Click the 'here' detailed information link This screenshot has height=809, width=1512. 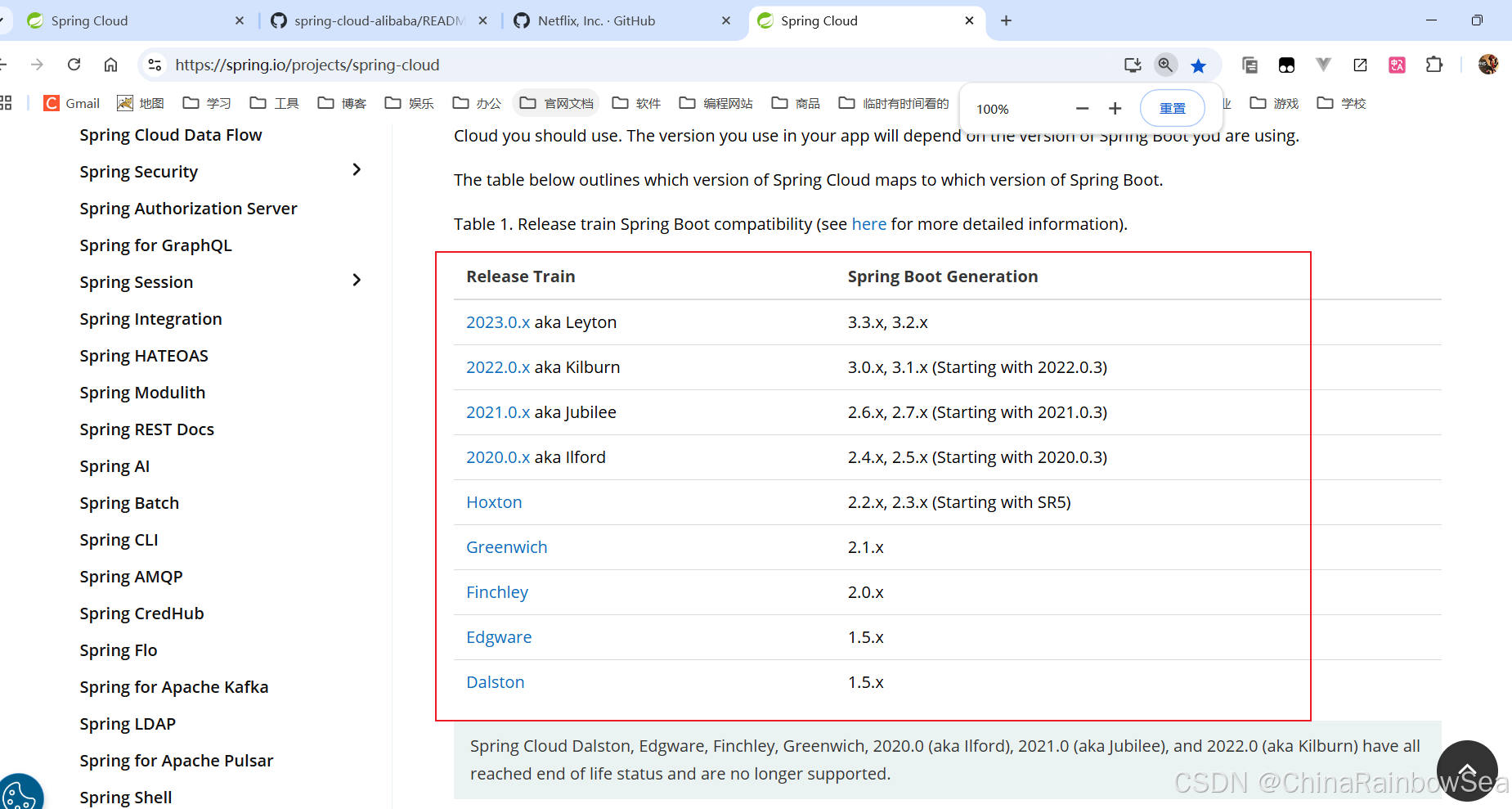click(868, 224)
